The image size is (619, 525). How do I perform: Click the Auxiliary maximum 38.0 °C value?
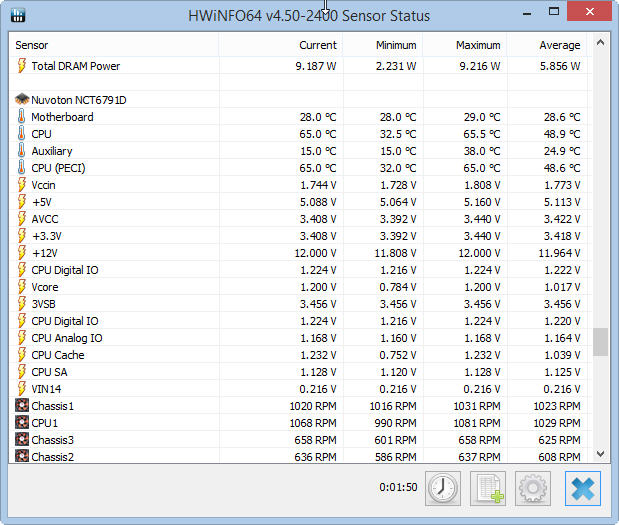pos(482,151)
